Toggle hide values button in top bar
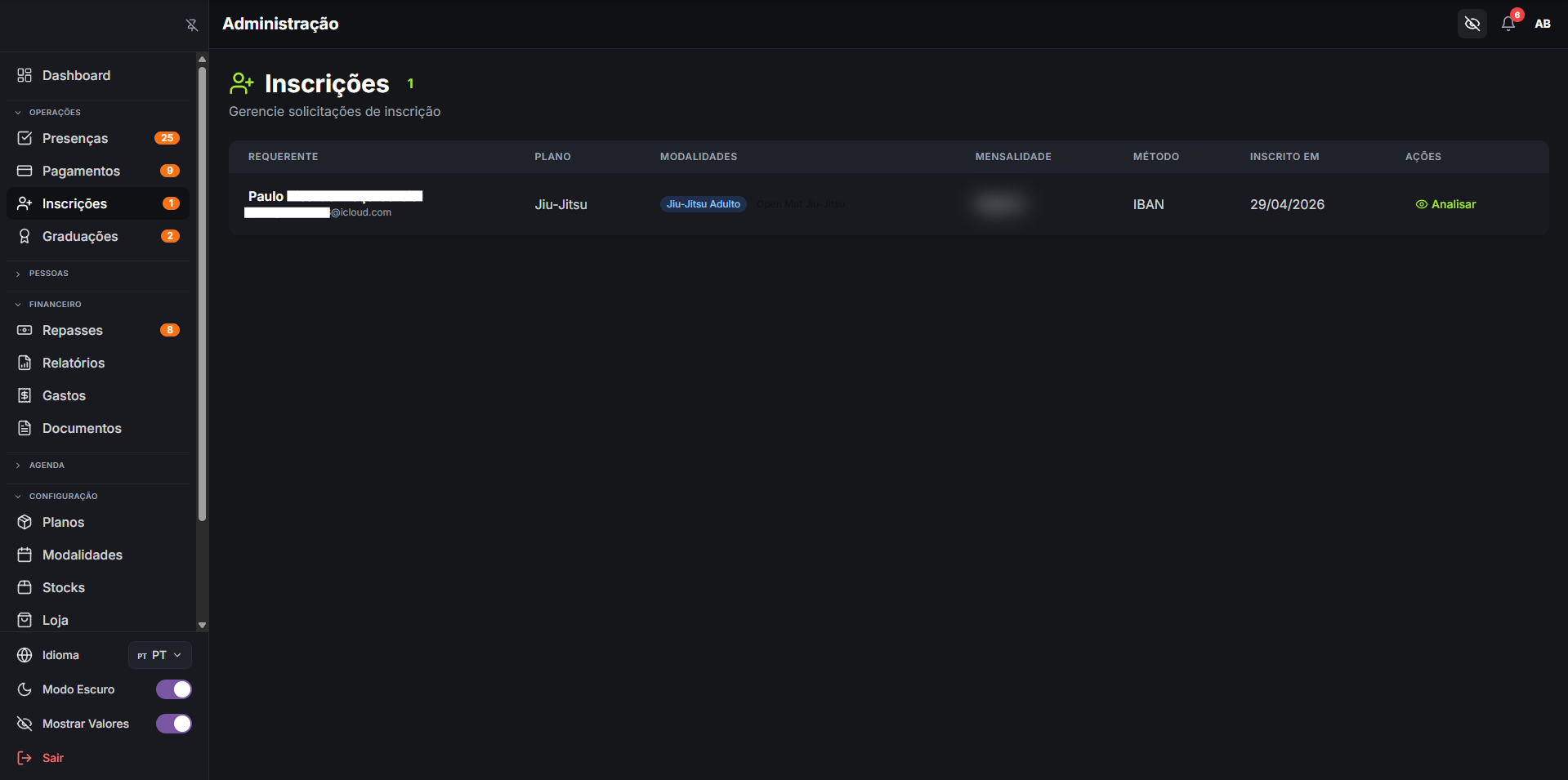The image size is (1568, 780). coord(1472,24)
